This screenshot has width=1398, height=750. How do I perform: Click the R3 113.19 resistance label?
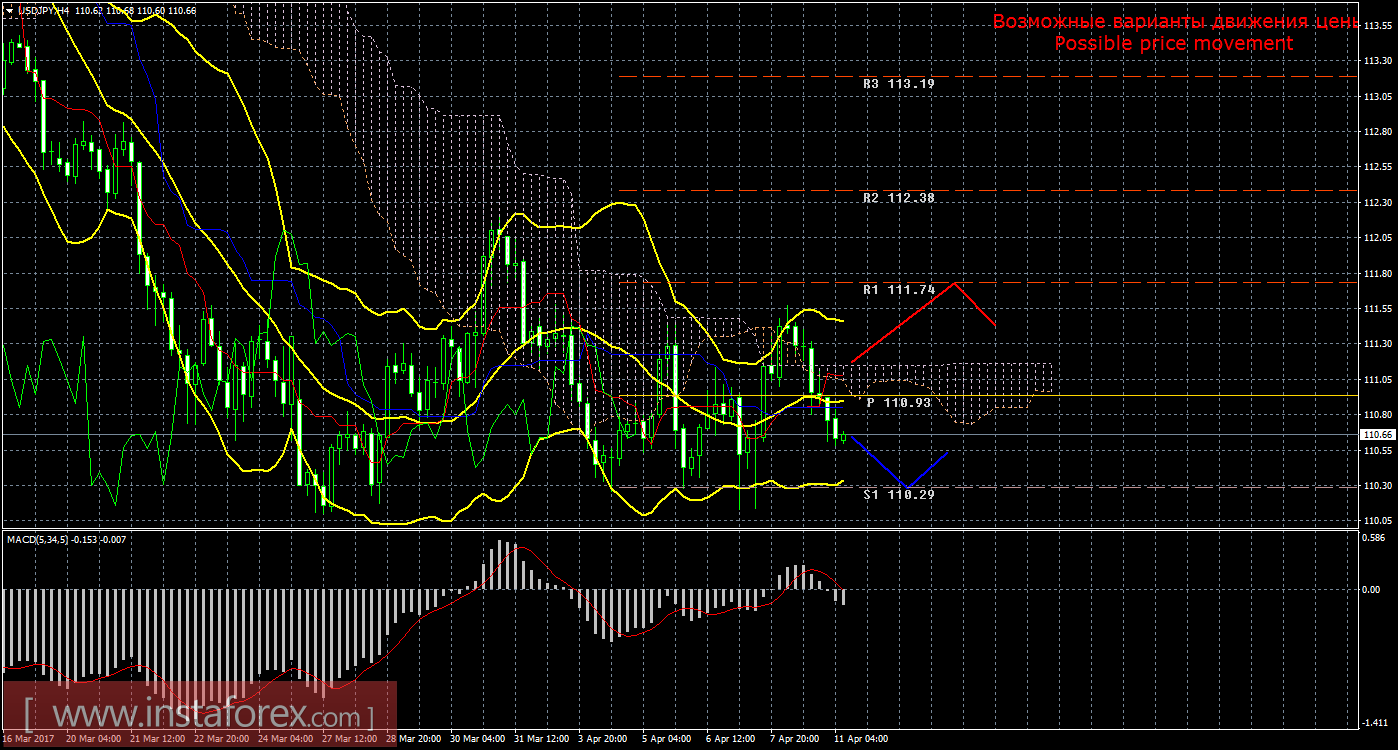pyautogui.click(x=898, y=84)
